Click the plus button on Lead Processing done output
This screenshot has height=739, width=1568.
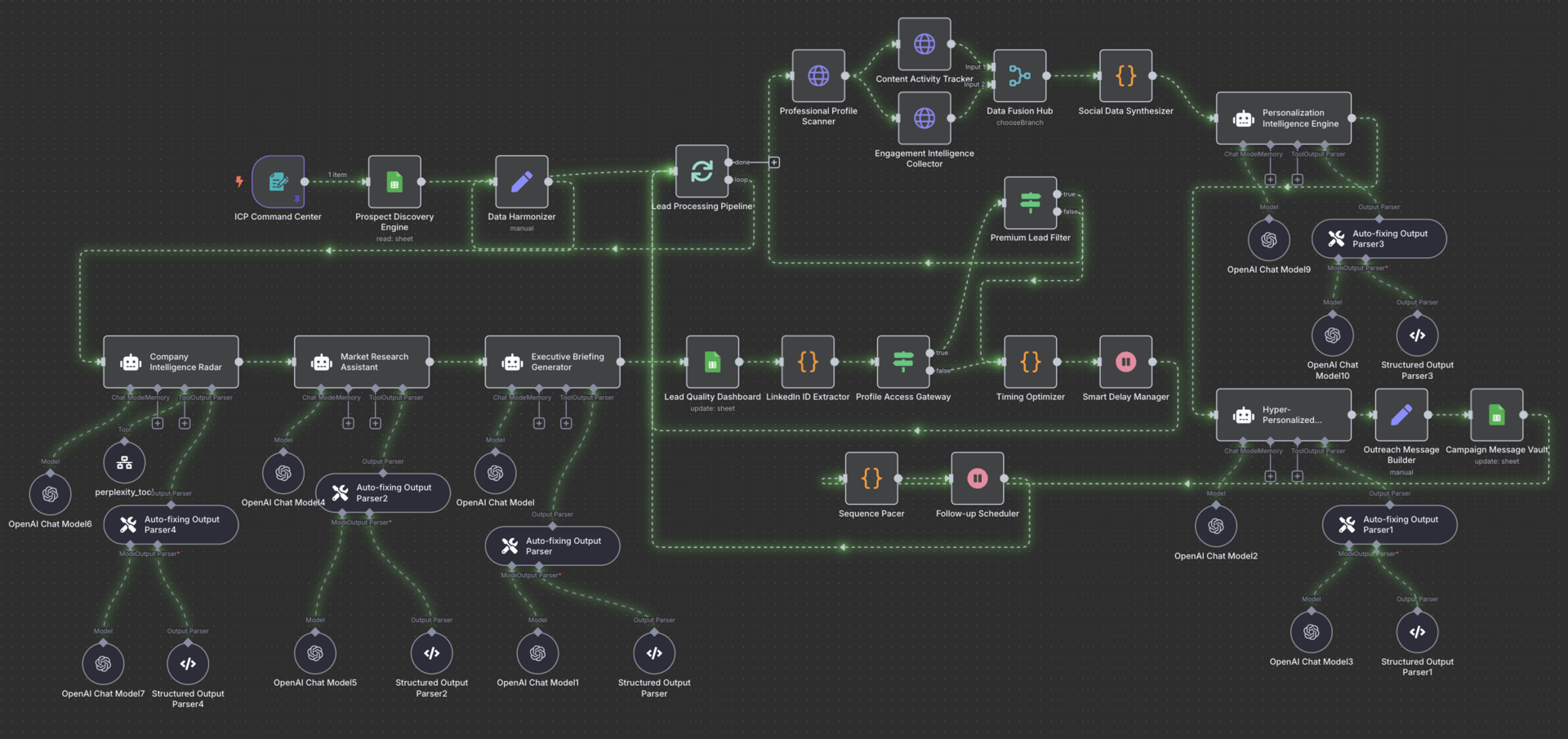[774, 162]
